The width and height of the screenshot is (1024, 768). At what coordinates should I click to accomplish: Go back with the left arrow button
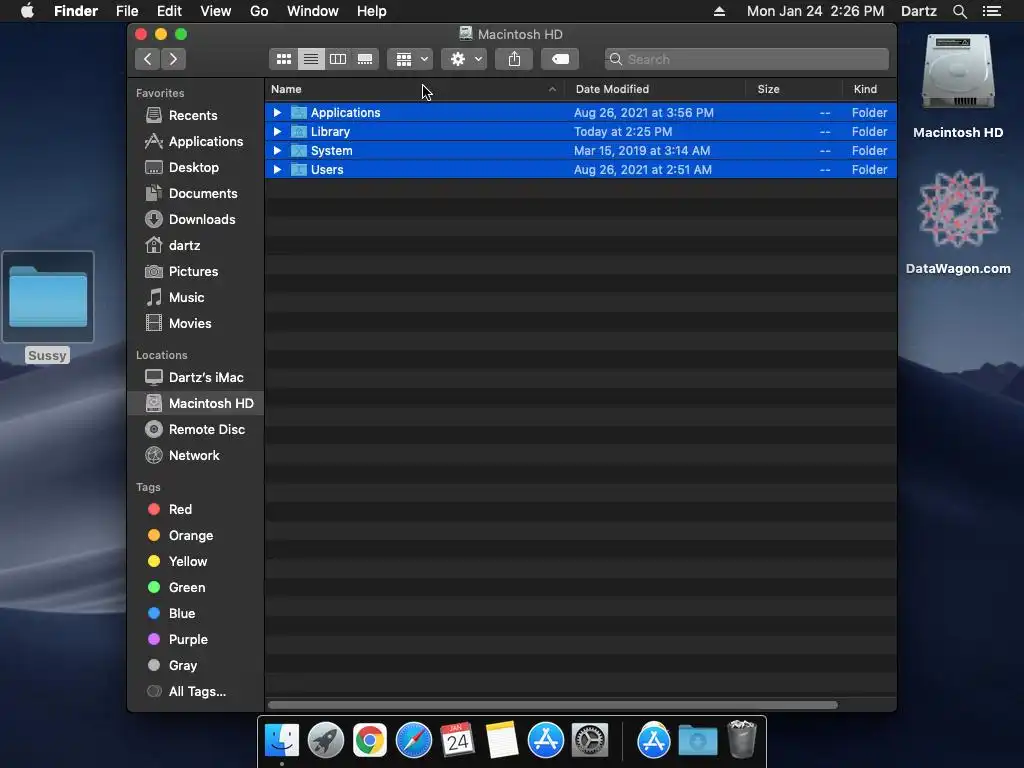(x=148, y=59)
